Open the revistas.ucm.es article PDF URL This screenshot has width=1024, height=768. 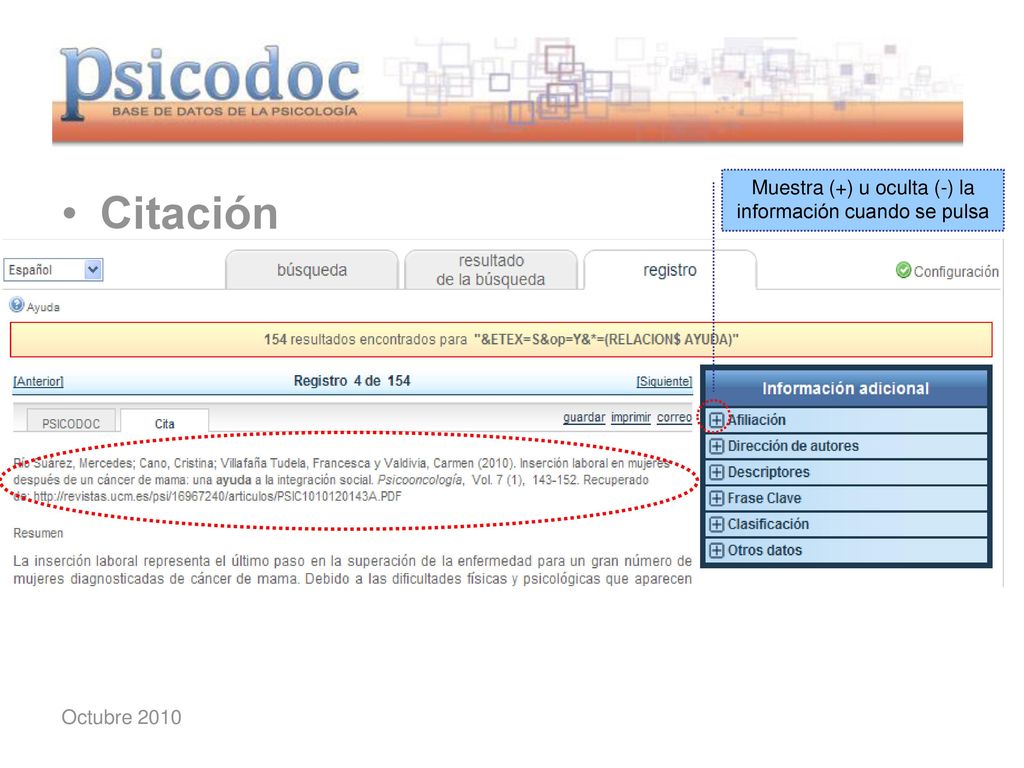217,496
